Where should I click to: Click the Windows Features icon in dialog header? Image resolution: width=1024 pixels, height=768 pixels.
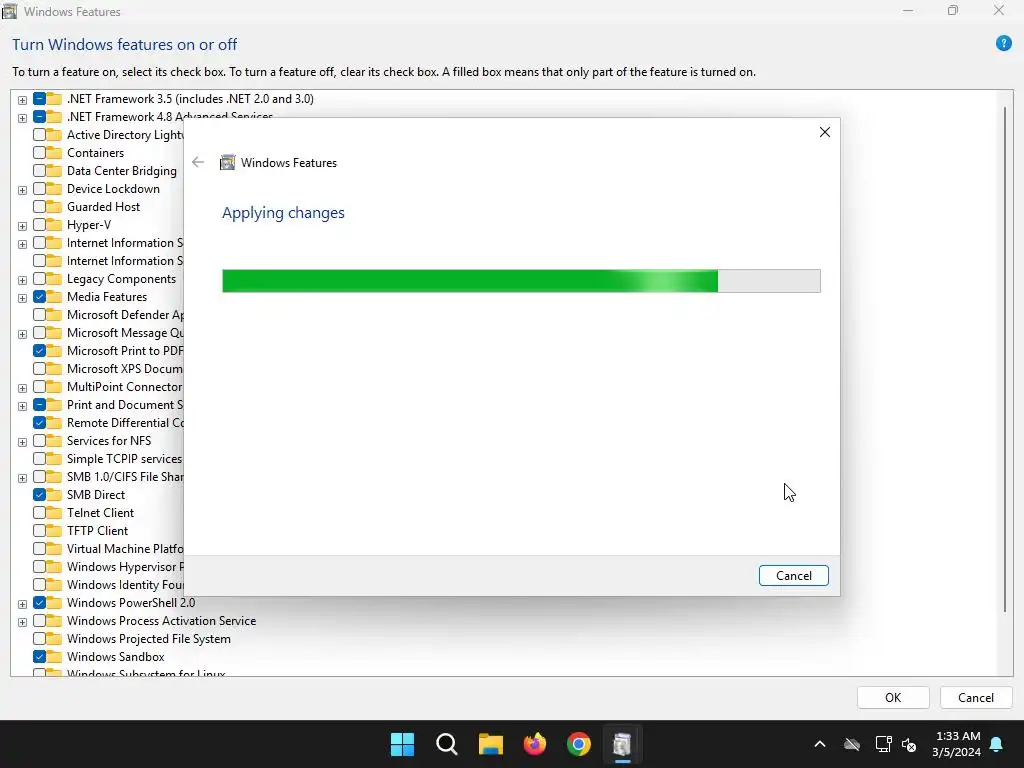coord(227,163)
